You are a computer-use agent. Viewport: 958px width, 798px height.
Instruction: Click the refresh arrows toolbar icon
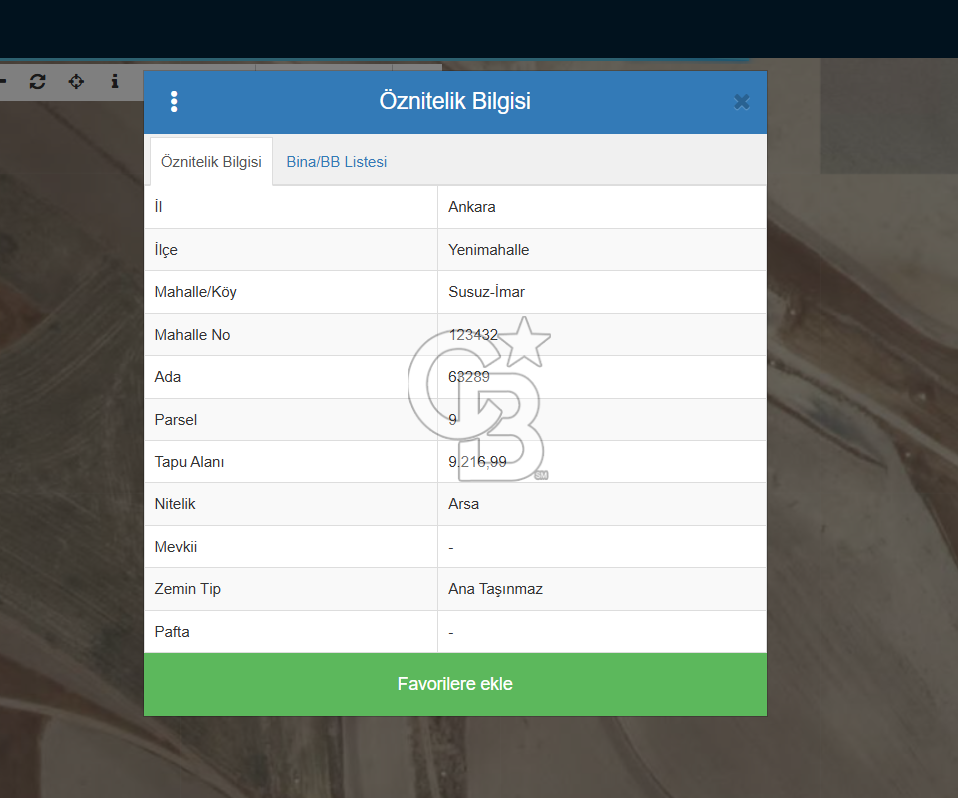pos(37,81)
